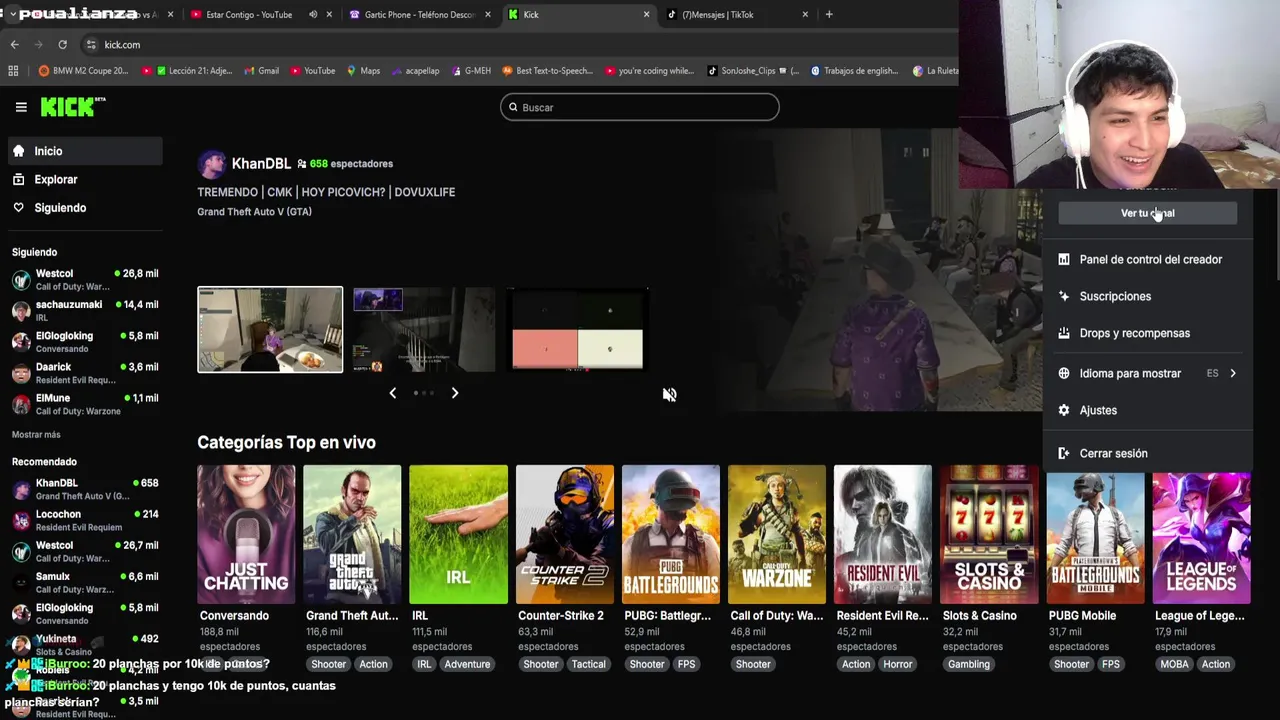This screenshot has width=1280, height=720.
Task: Open Samulx recommended channel
Action: (x=85, y=582)
